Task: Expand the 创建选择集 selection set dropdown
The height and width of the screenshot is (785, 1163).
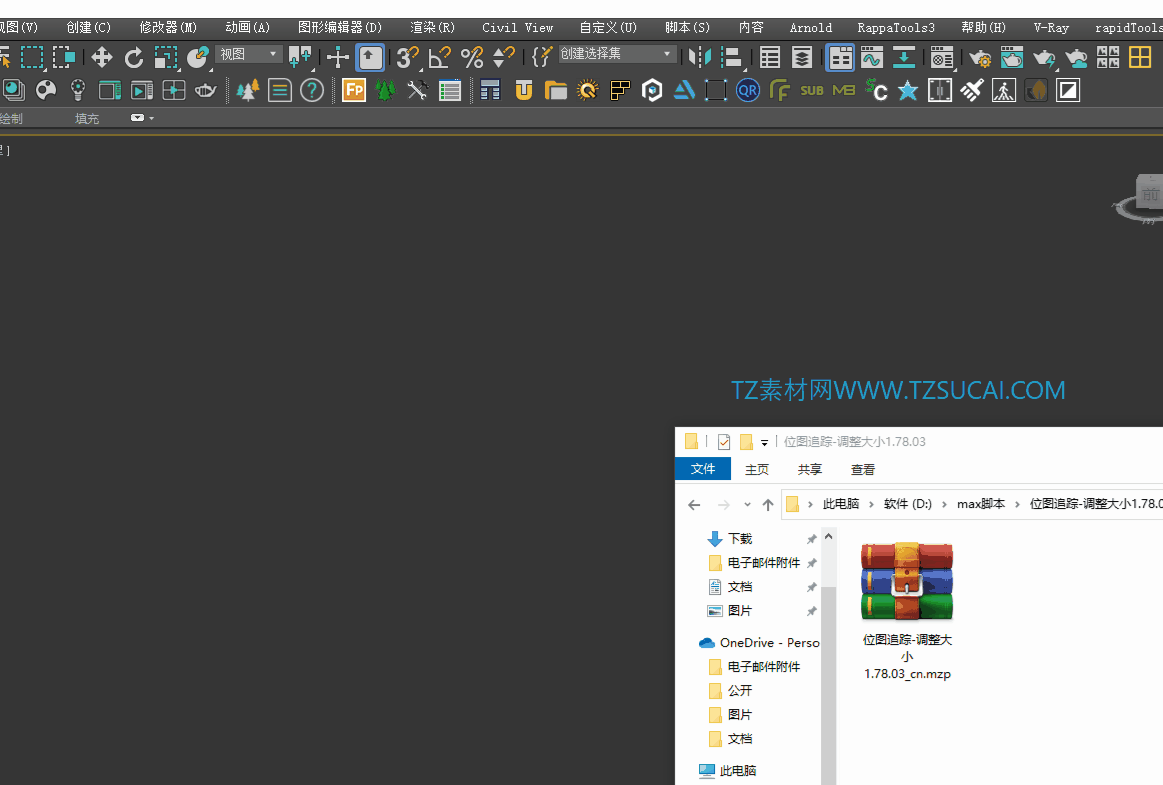Action: coord(616,54)
